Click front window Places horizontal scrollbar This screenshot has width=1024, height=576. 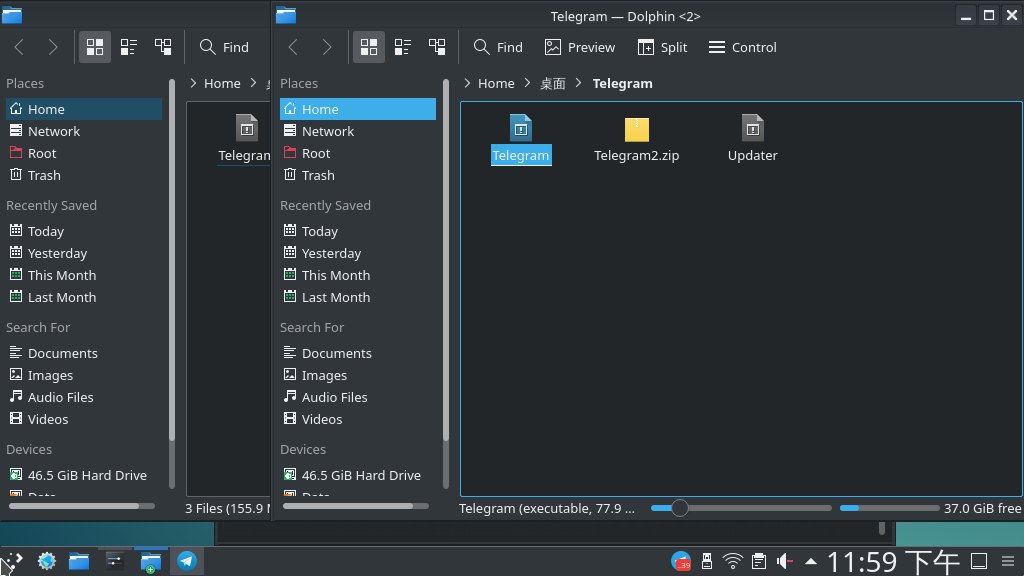click(x=348, y=506)
